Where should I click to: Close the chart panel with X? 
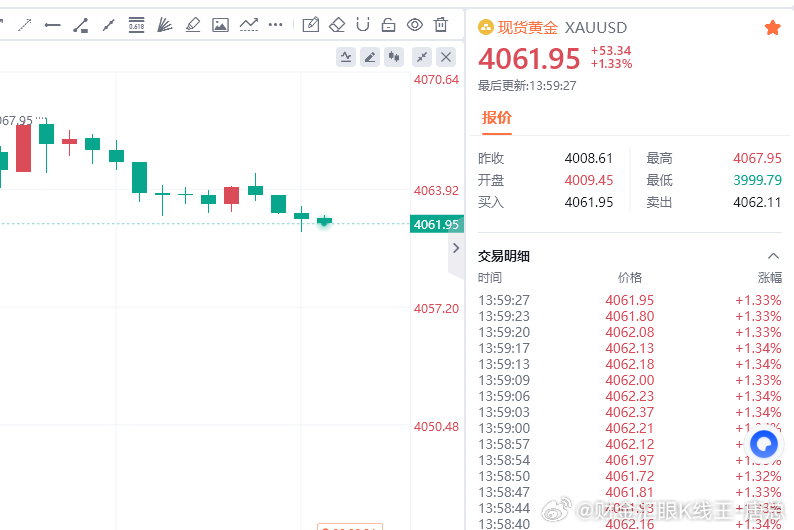pyautogui.click(x=446, y=57)
